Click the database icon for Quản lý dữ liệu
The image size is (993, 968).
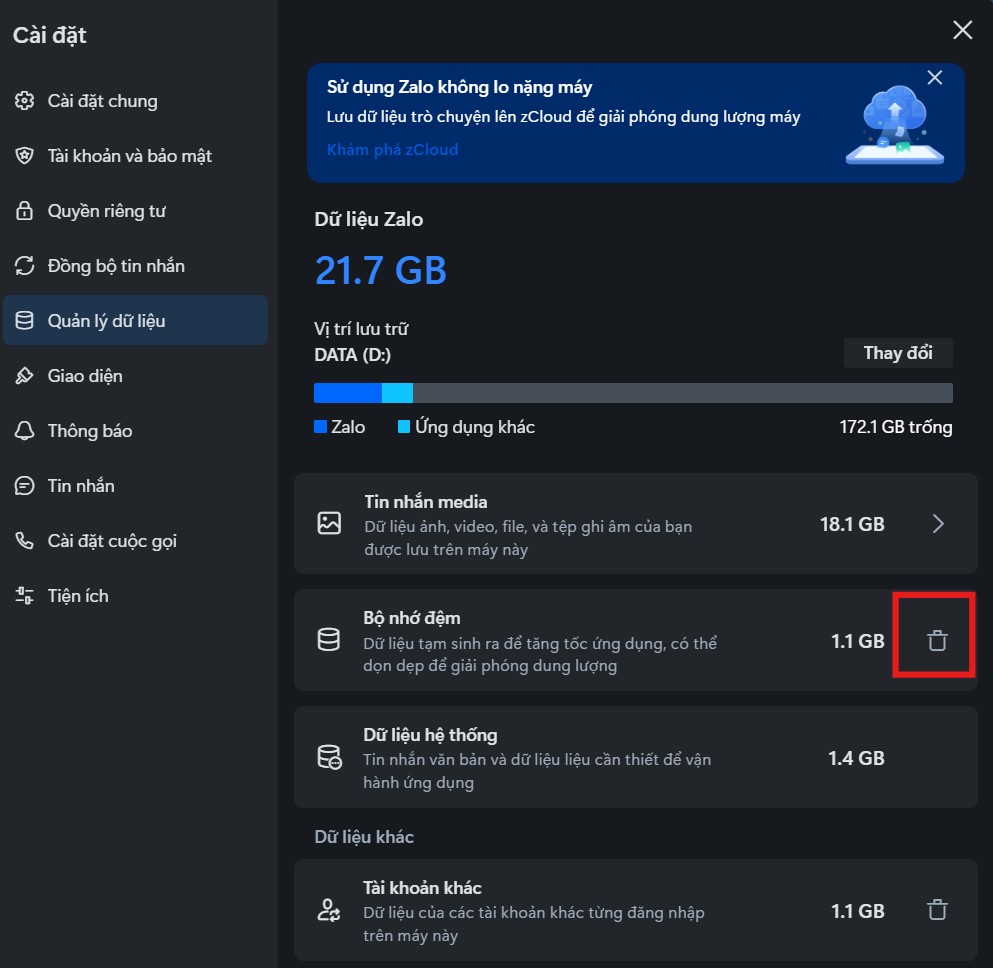click(24, 320)
